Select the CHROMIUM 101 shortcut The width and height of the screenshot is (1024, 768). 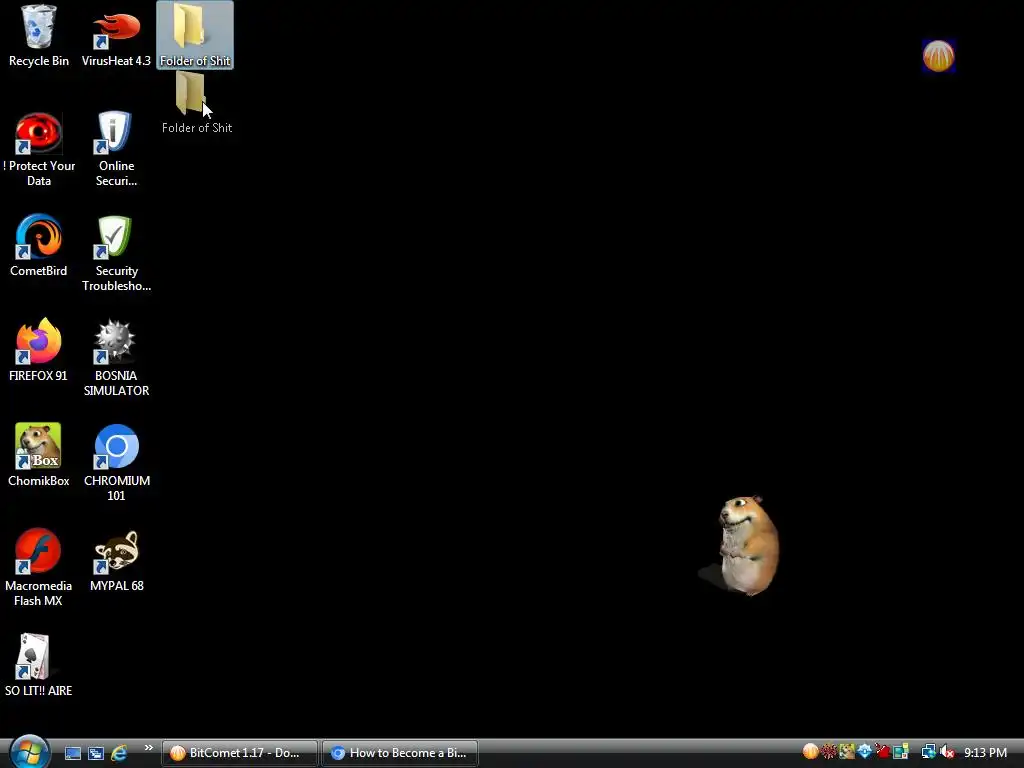[x=116, y=463]
